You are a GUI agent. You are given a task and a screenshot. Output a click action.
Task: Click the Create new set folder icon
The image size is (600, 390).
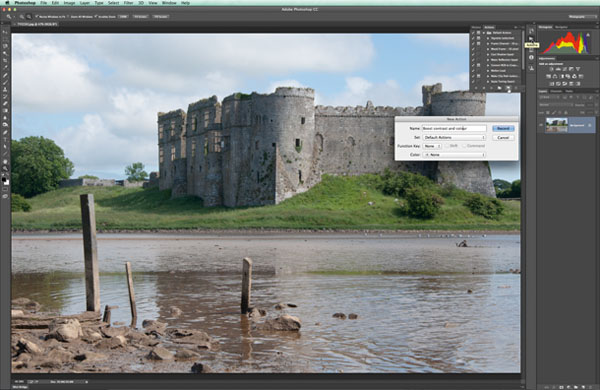pyautogui.click(x=499, y=88)
